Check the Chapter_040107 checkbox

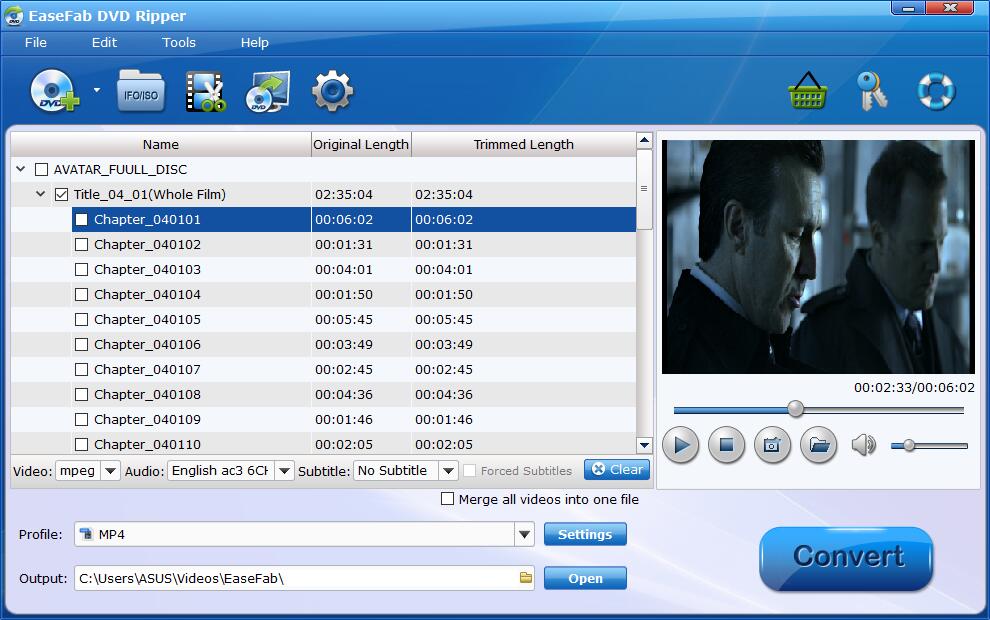tap(81, 369)
